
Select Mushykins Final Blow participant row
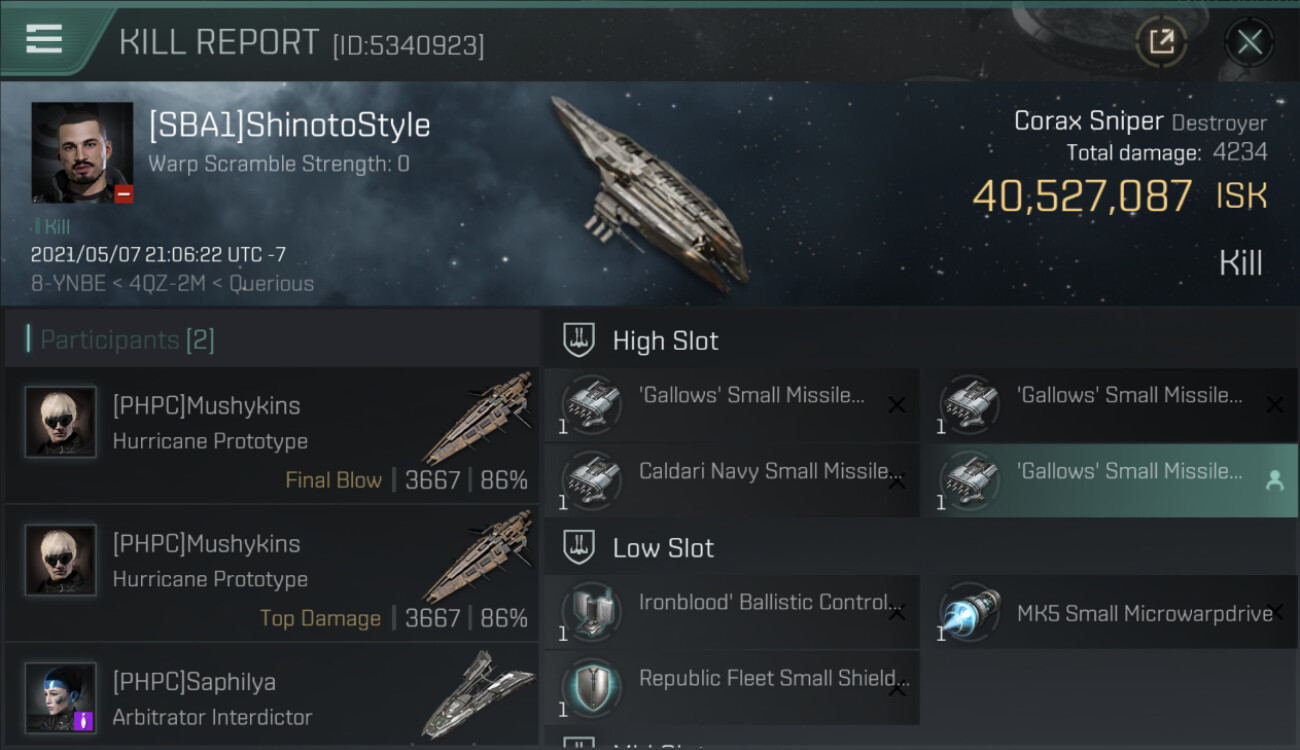(x=271, y=436)
